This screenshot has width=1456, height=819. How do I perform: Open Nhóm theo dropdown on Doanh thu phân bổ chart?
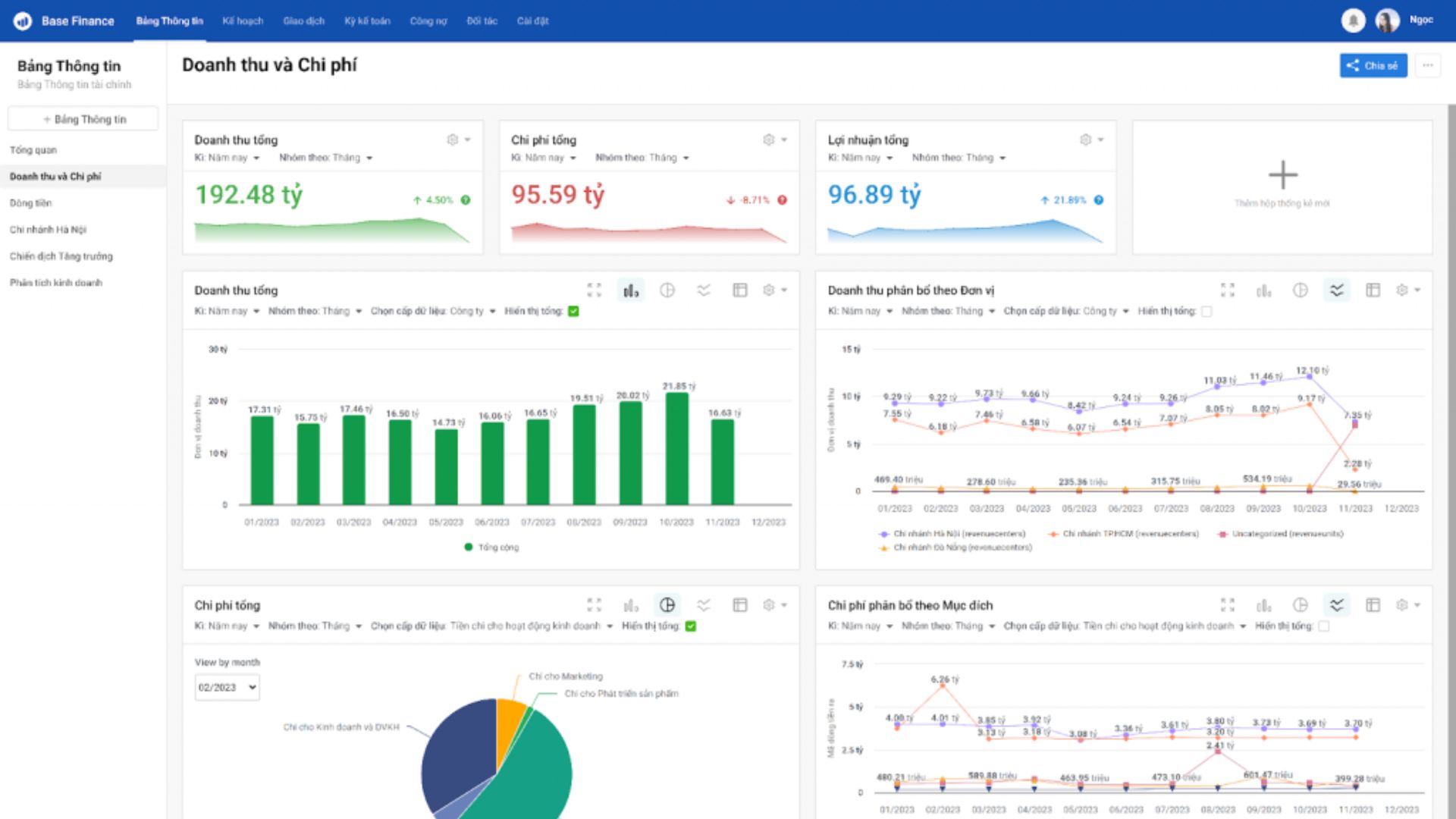[948, 312]
